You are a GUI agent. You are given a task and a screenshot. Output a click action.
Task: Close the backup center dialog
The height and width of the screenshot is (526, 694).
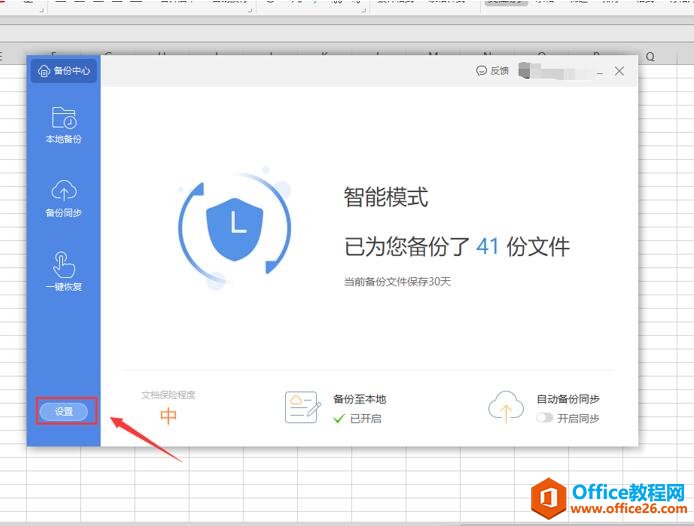pyautogui.click(x=619, y=71)
